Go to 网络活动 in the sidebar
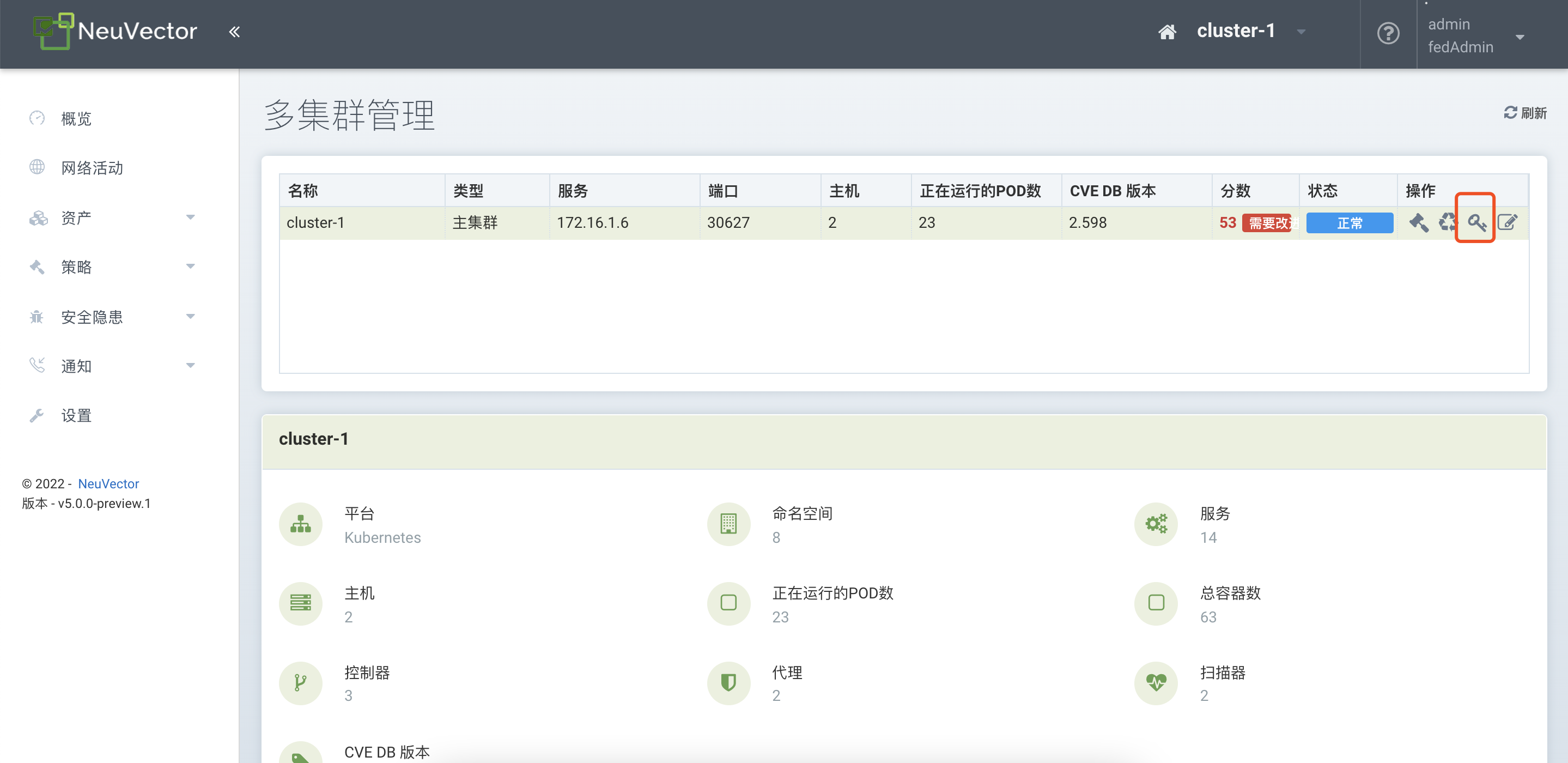 tap(92, 168)
